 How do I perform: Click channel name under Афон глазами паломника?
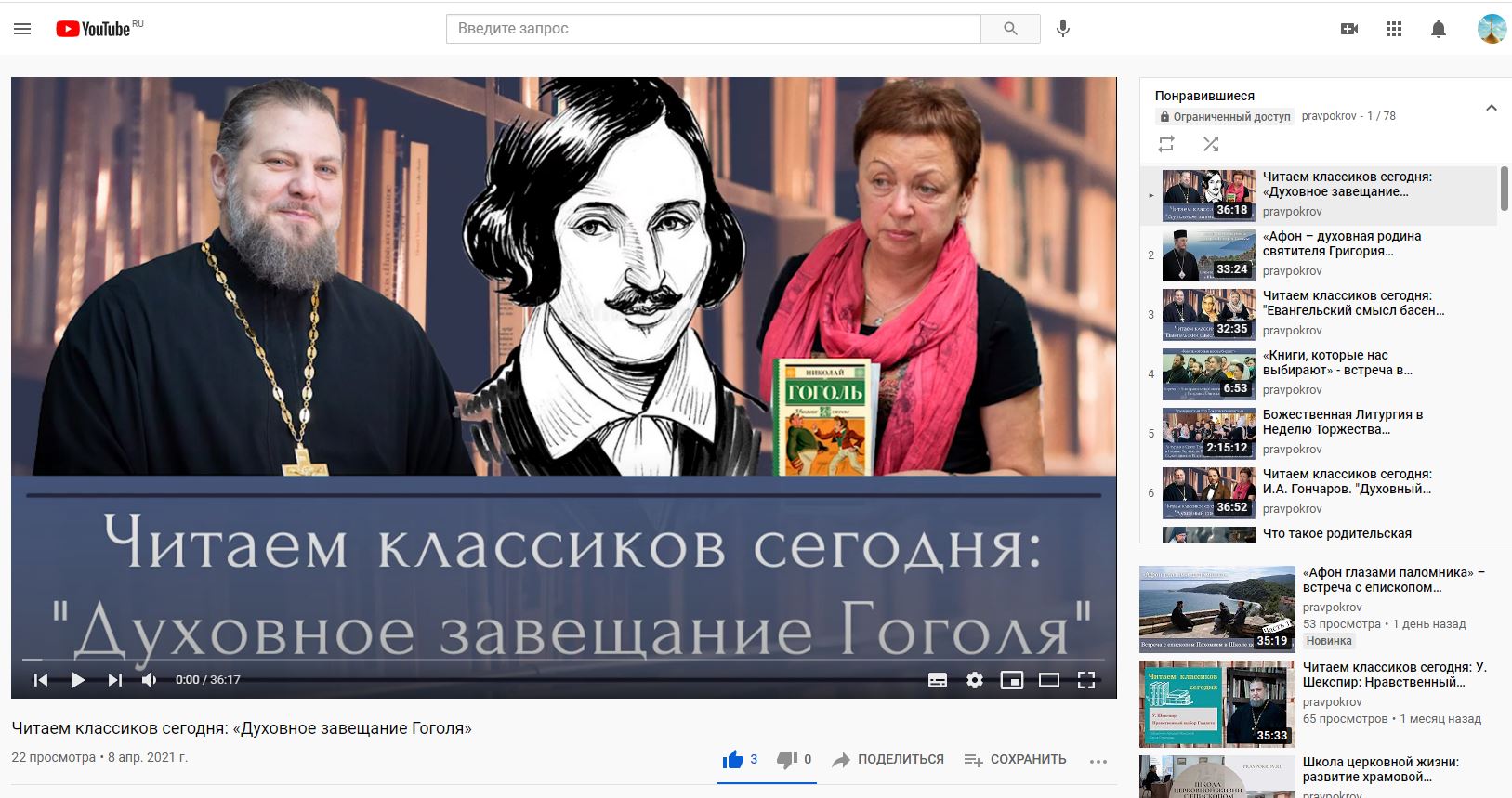click(1332, 607)
